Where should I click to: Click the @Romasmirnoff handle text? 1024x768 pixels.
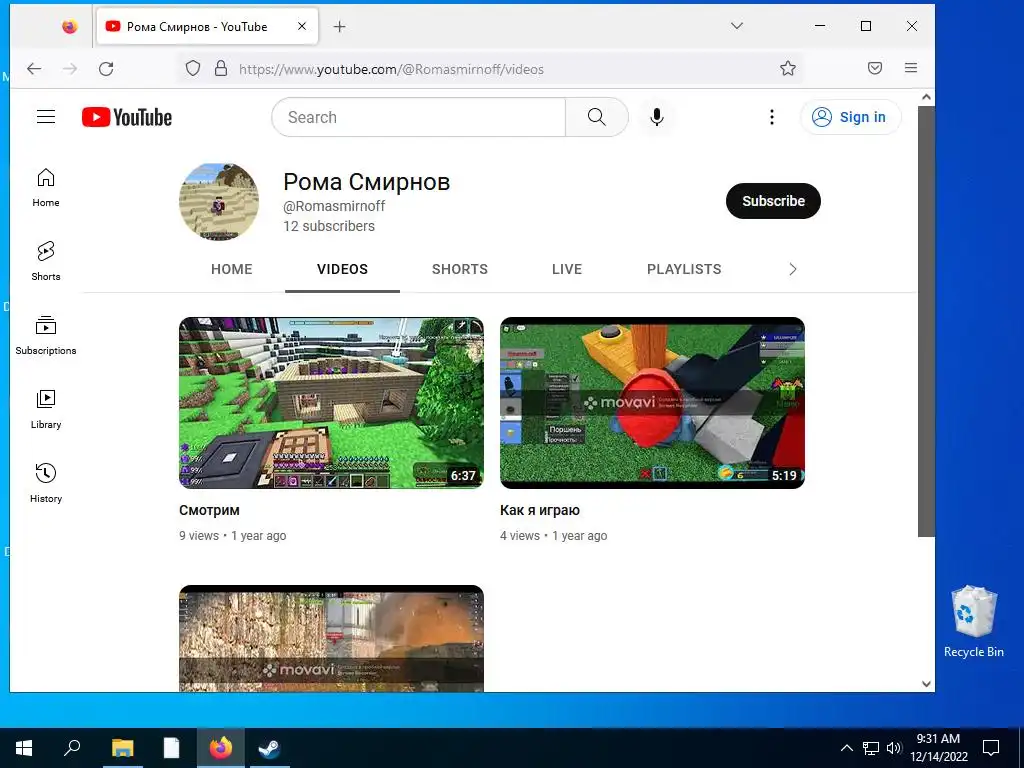(334, 206)
